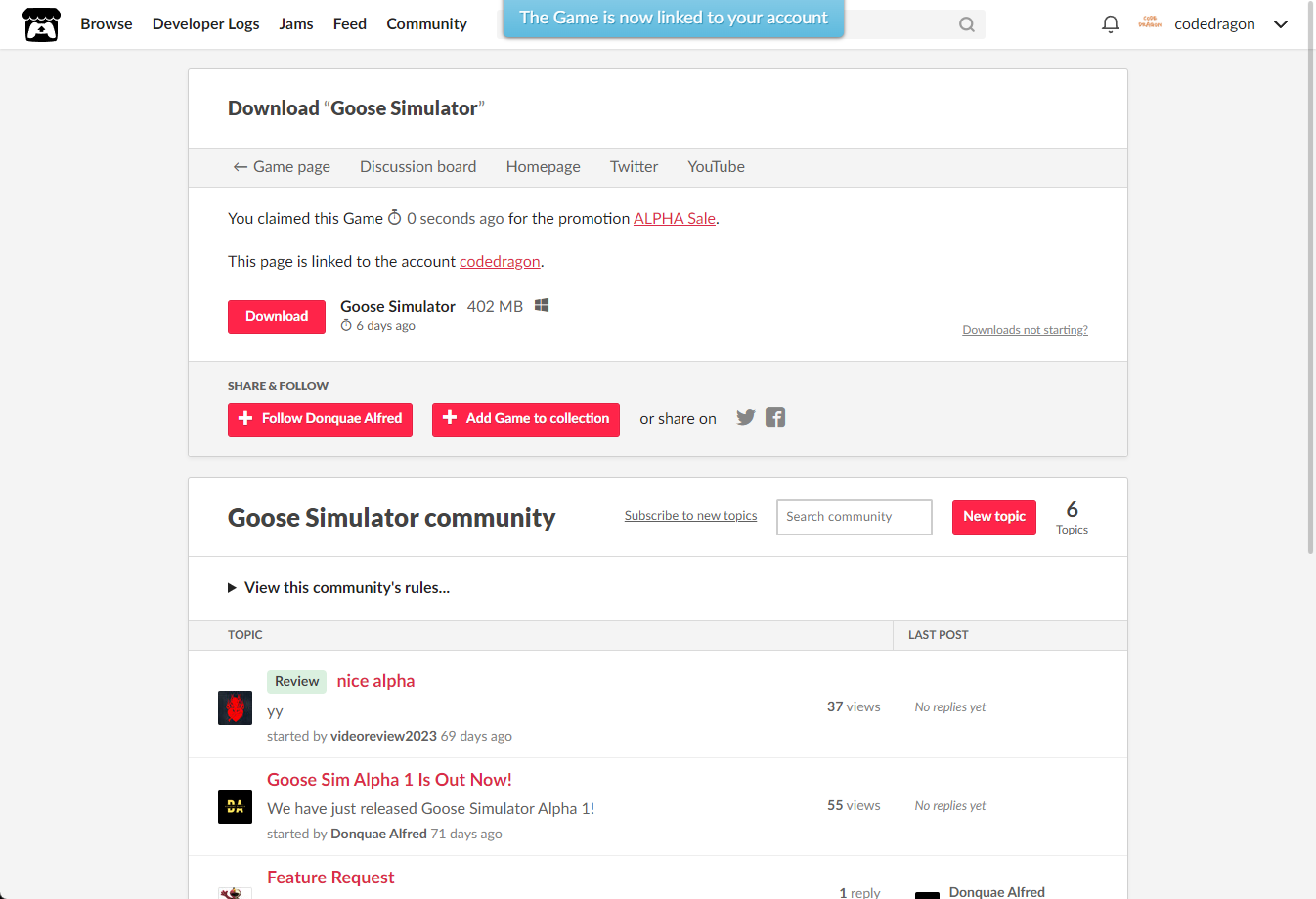Open the ALPHA Sale promotion link
Screen dimensions: 1316x899
pos(675,218)
